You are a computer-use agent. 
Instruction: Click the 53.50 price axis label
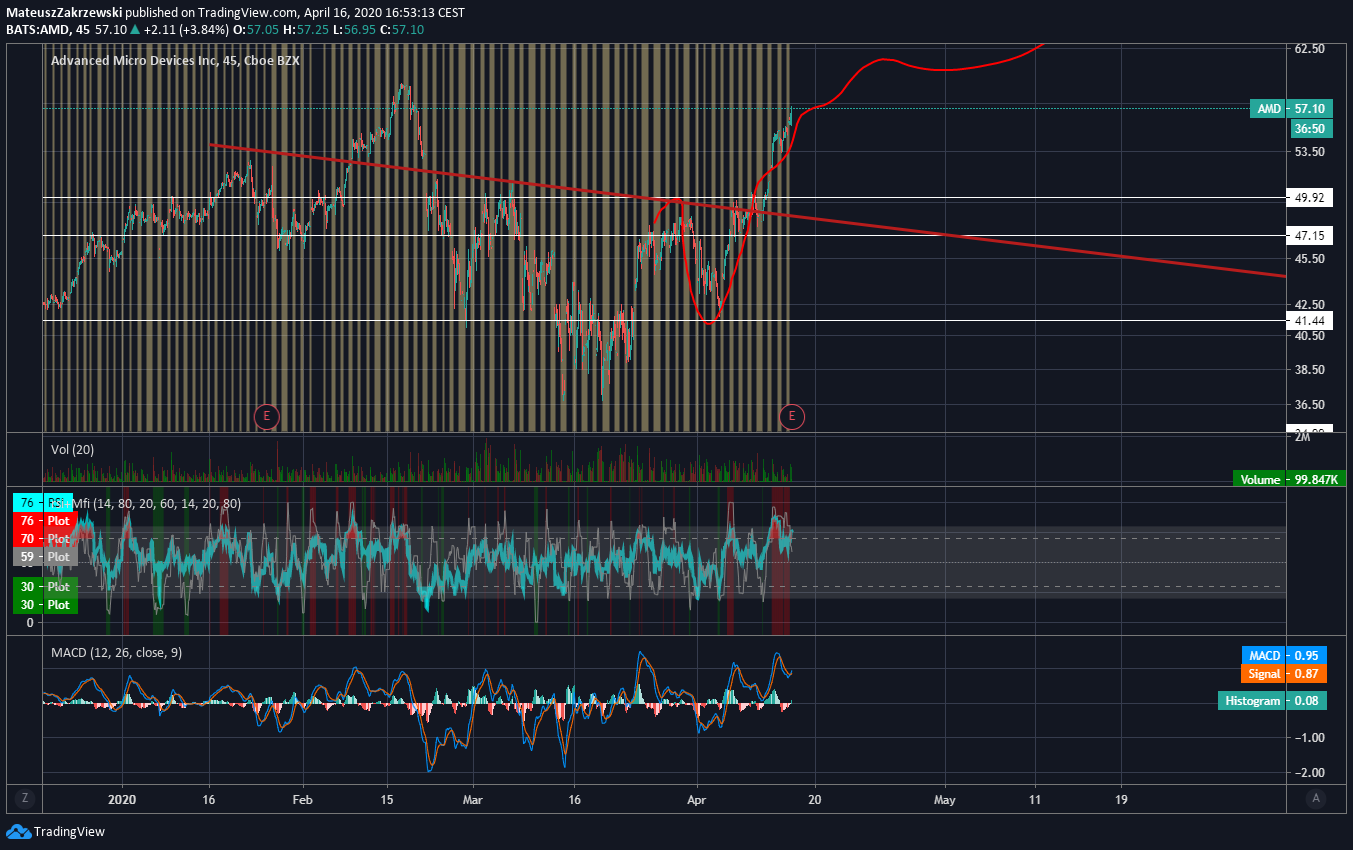(1310, 151)
